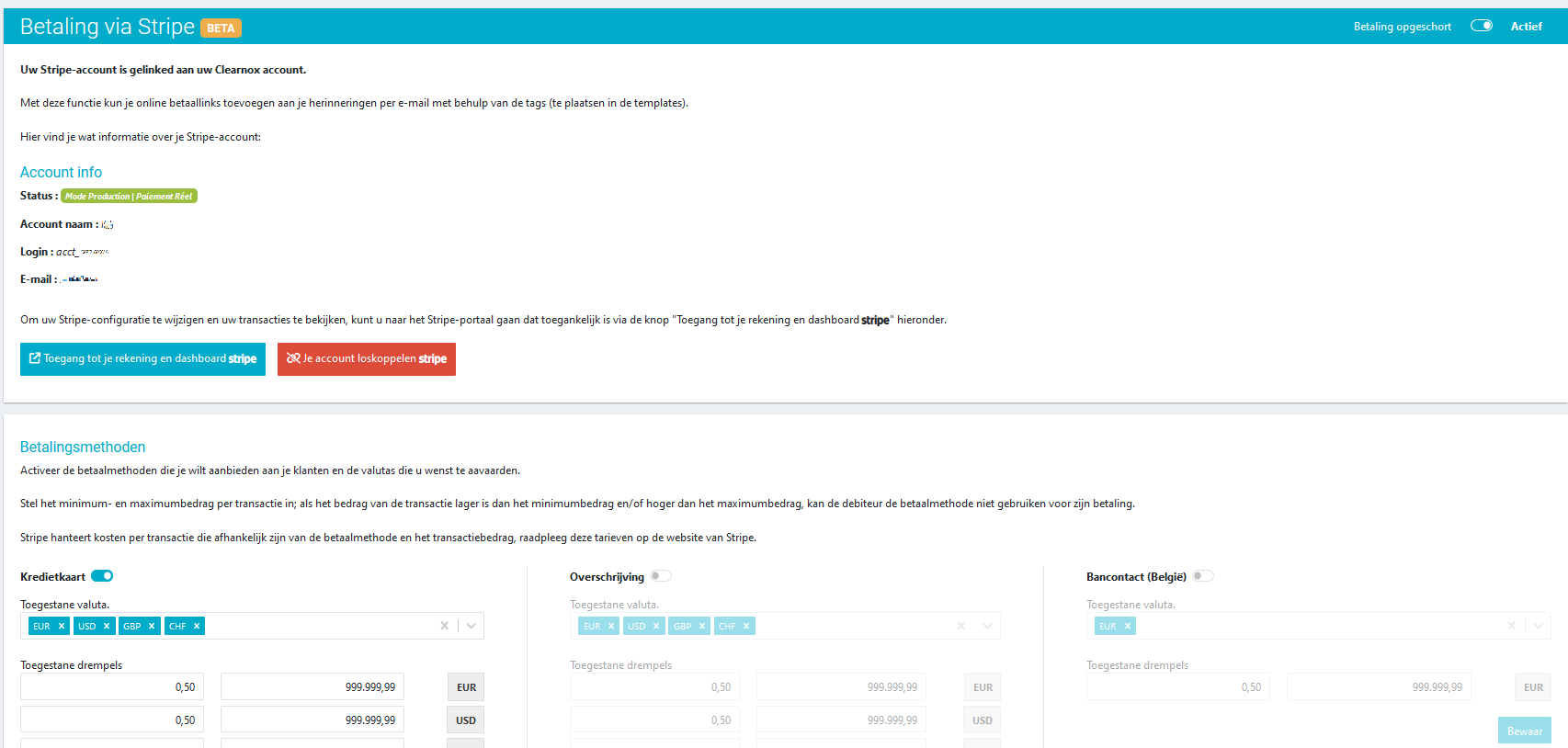1568x748 pixels.
Task: Expand the Bancontact currency dropdown
Action: point(1539,626)
